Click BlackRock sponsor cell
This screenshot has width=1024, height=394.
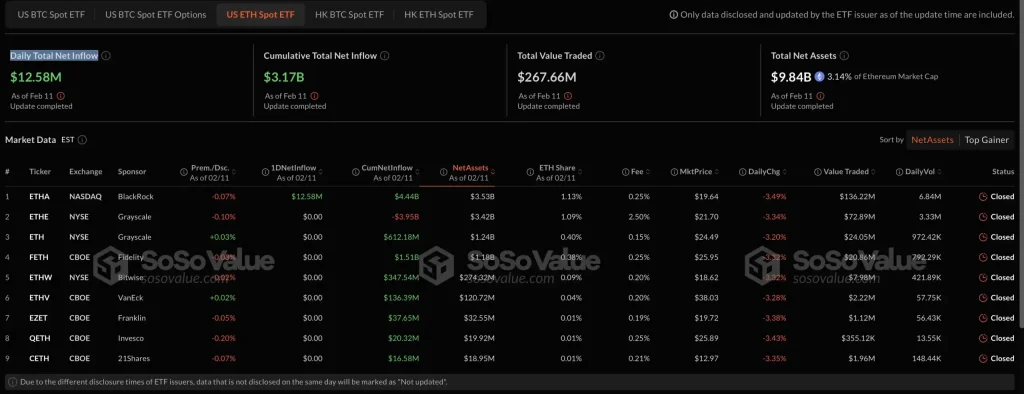click(x=135, y=197)
